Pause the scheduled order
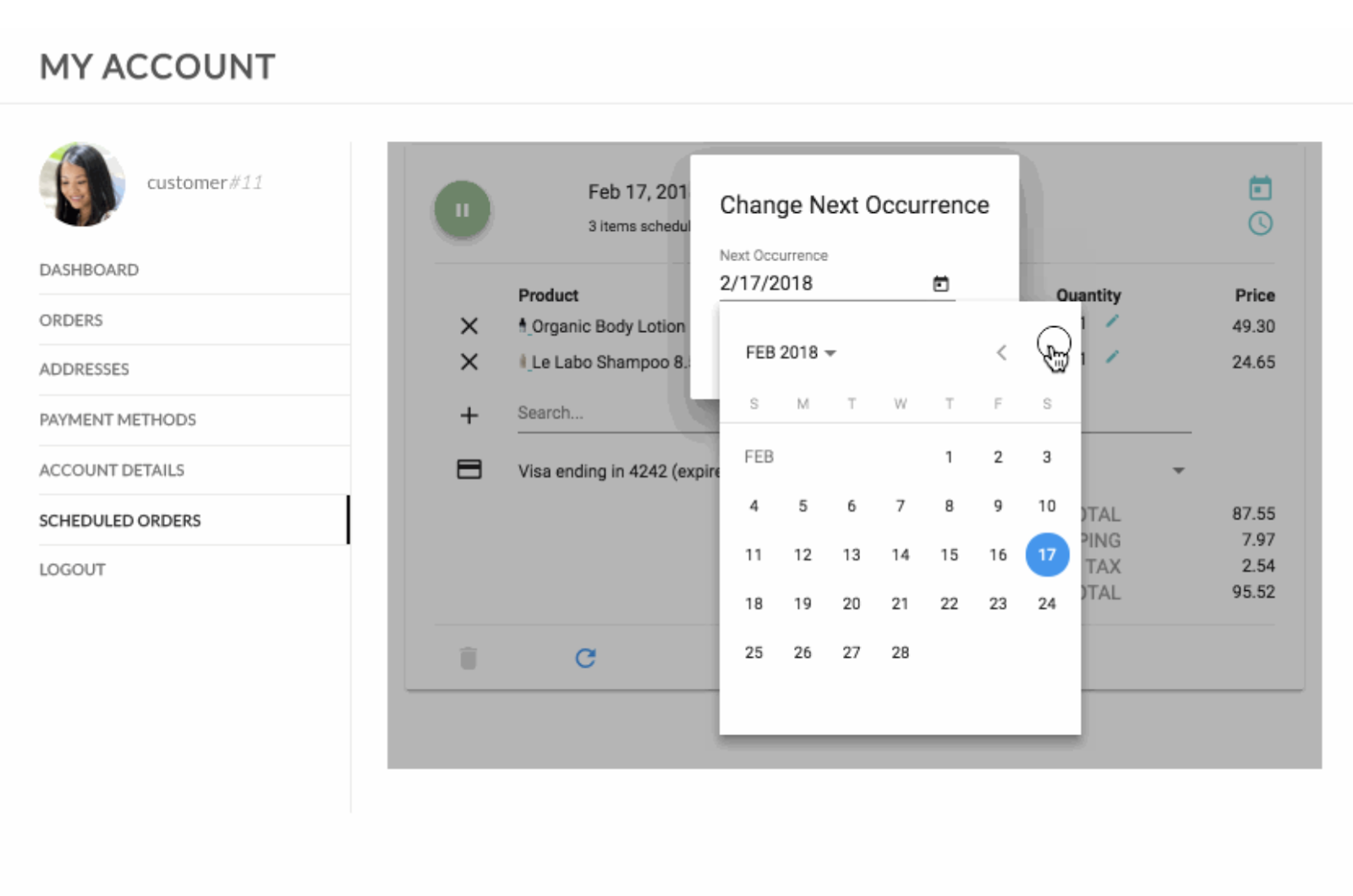 (x=461, y=210)
